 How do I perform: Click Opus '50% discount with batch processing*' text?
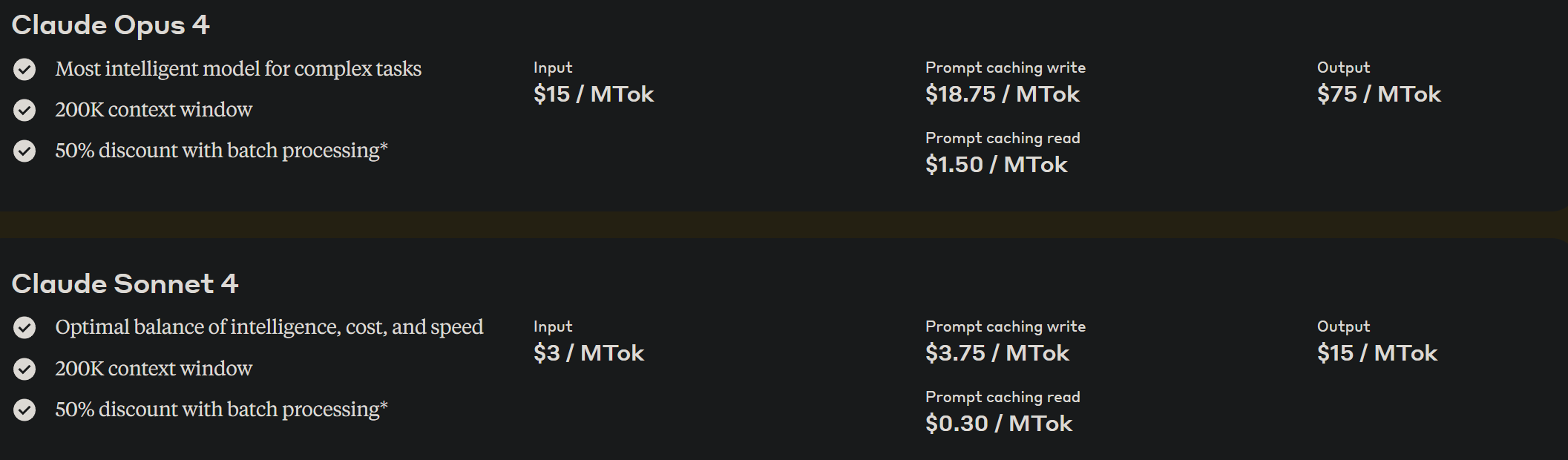(x=221, y=151)
